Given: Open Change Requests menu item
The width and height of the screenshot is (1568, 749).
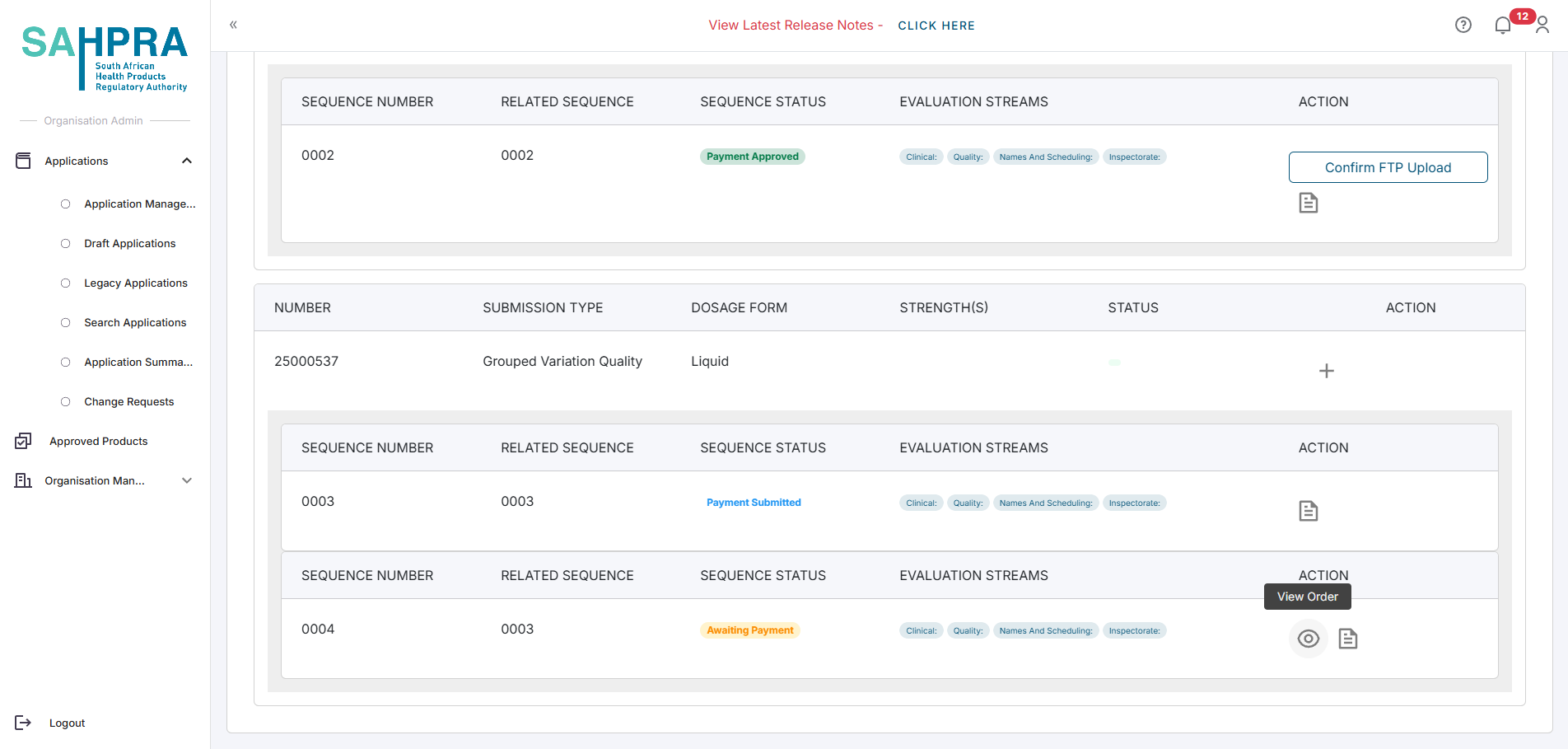Looking at the screenshot, I should tap(128, 401).
